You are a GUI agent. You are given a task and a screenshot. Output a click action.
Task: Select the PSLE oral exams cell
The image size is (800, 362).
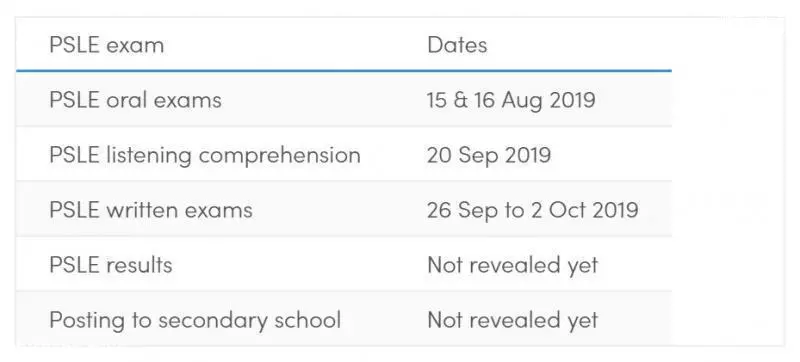pos(135,99)
